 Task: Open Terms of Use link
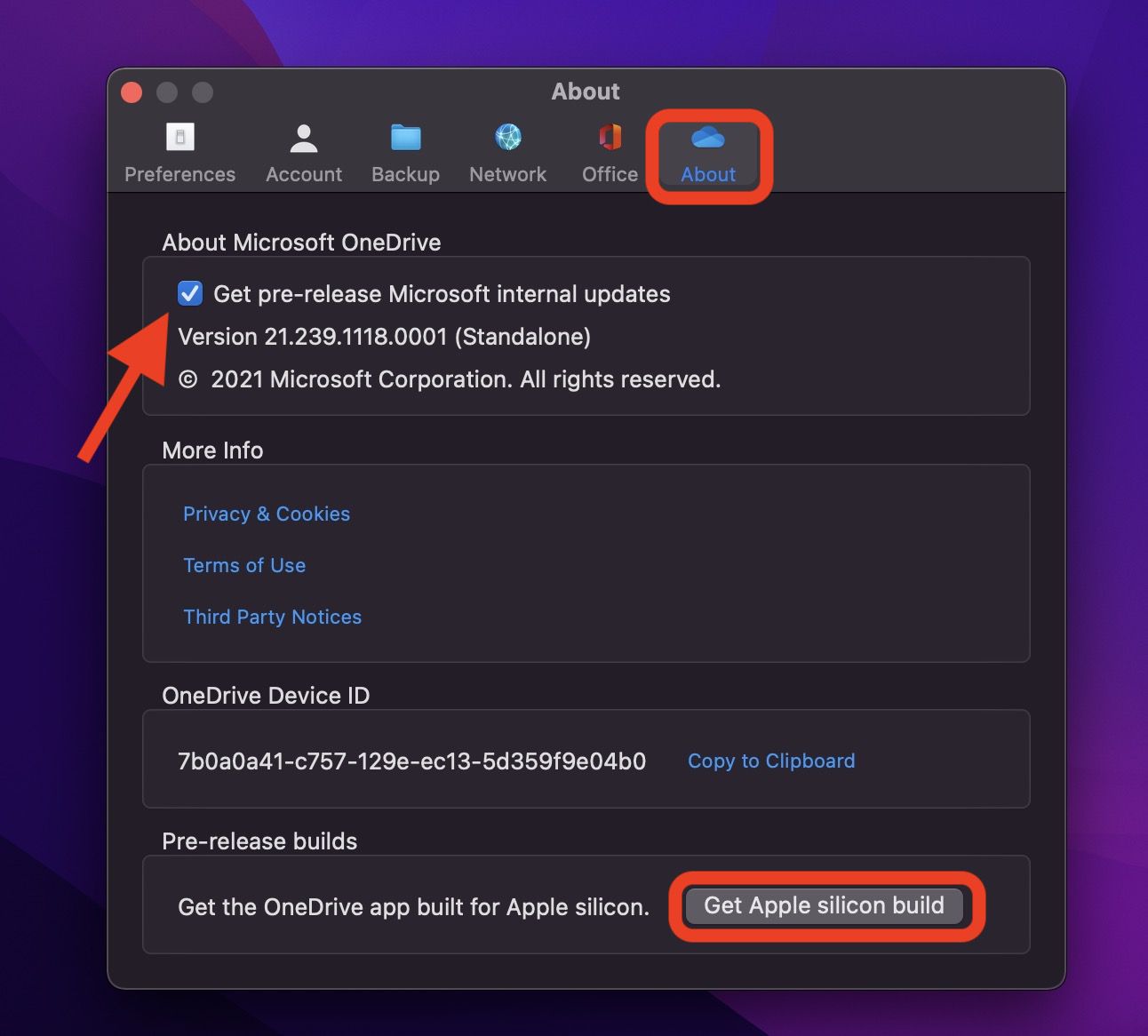click(x=244, y=565)
